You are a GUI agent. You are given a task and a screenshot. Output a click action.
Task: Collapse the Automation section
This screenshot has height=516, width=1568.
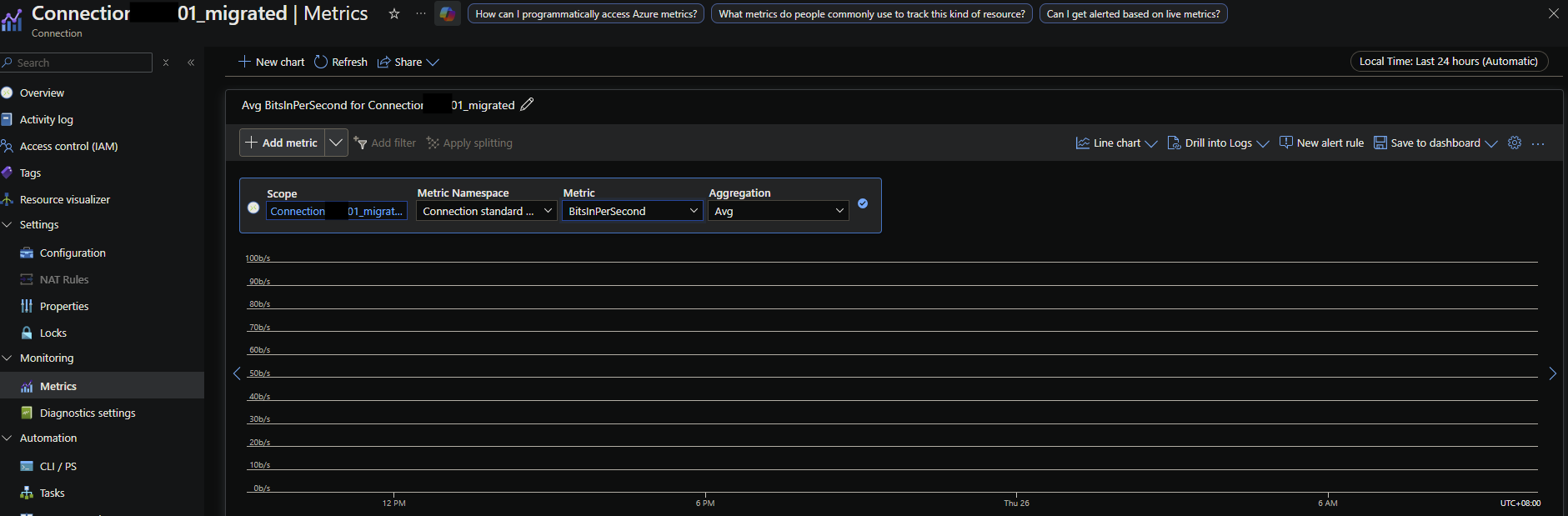tap(7, 438)
